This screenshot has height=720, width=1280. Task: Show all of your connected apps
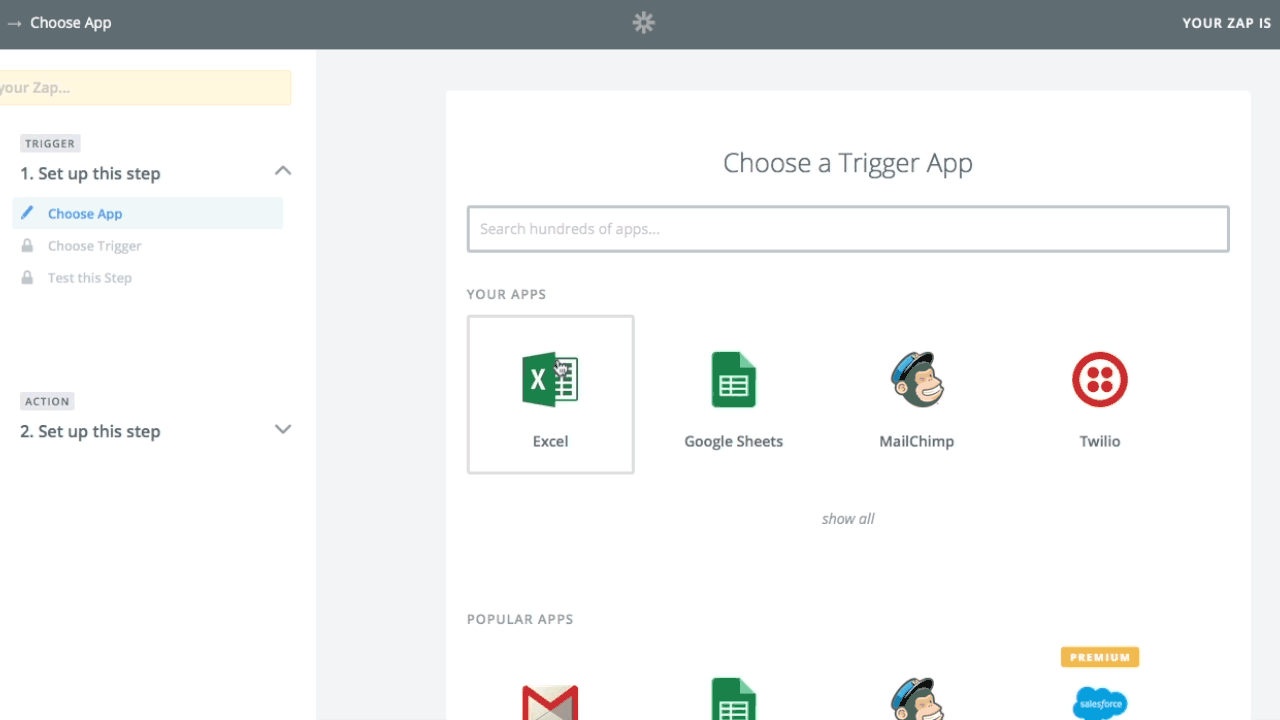(x=847, y=518)
